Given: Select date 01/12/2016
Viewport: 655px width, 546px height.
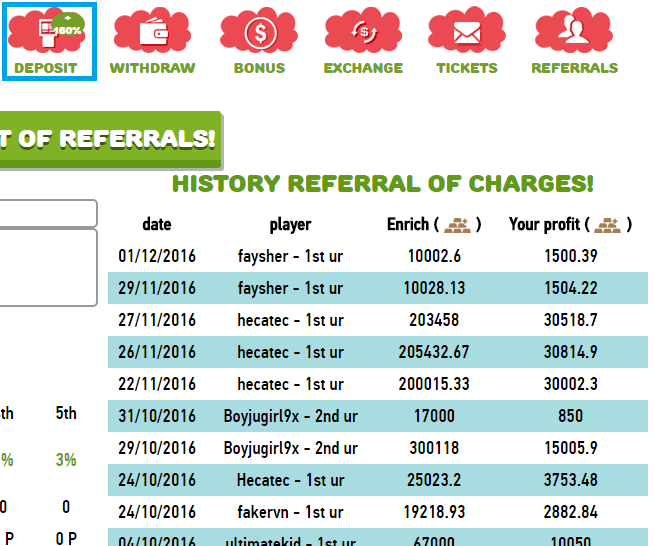Looking at the screenshot, I should click(157, 256).
